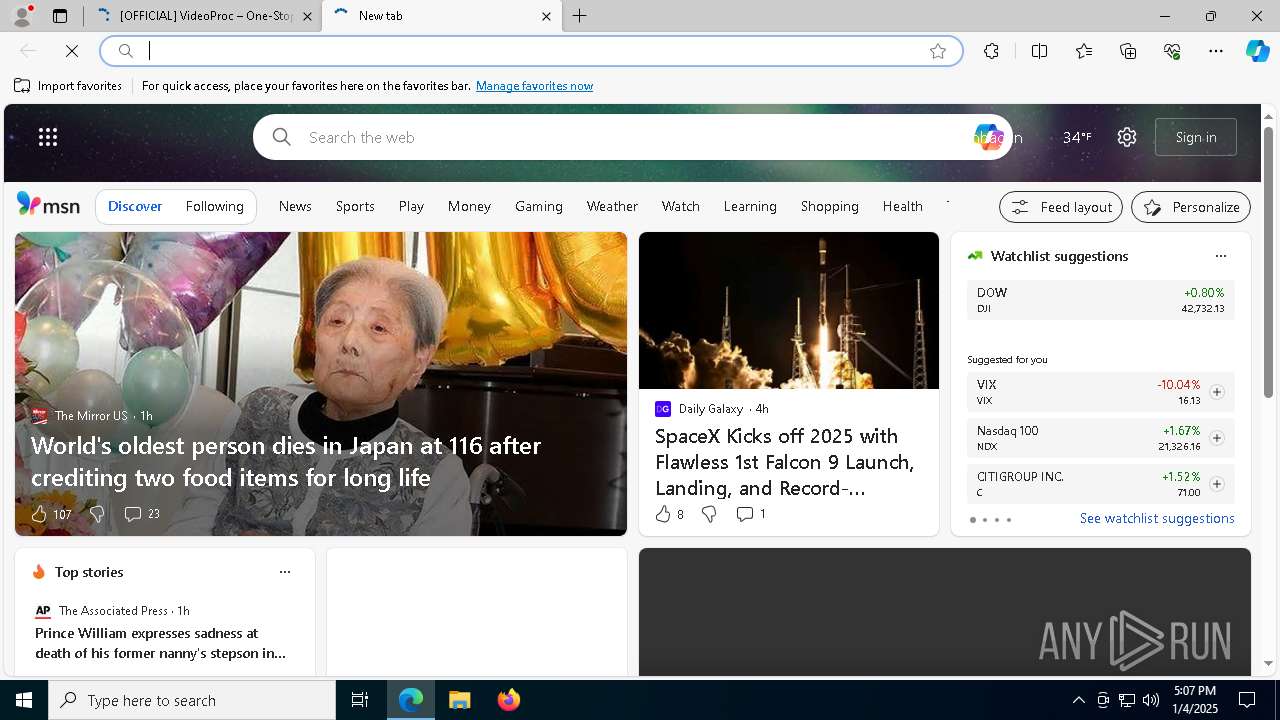The width and height of the screenshot is (1280, 720).
Task: Open File Explorer from the taskbar
Action: pos(460,700)
